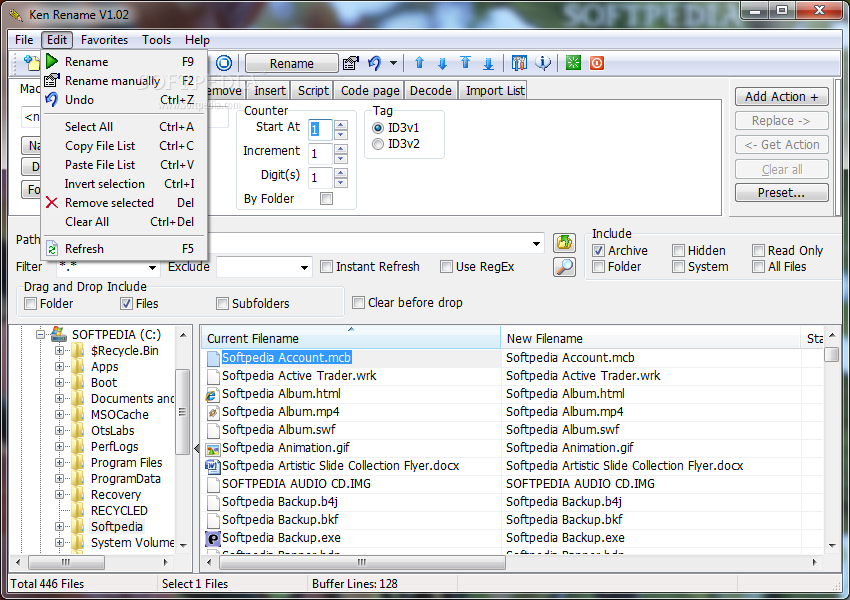Image resolution: width=850 pixels, height=600 pixels.
Task: Switch to the Script tab
Action: coord(313,91)
